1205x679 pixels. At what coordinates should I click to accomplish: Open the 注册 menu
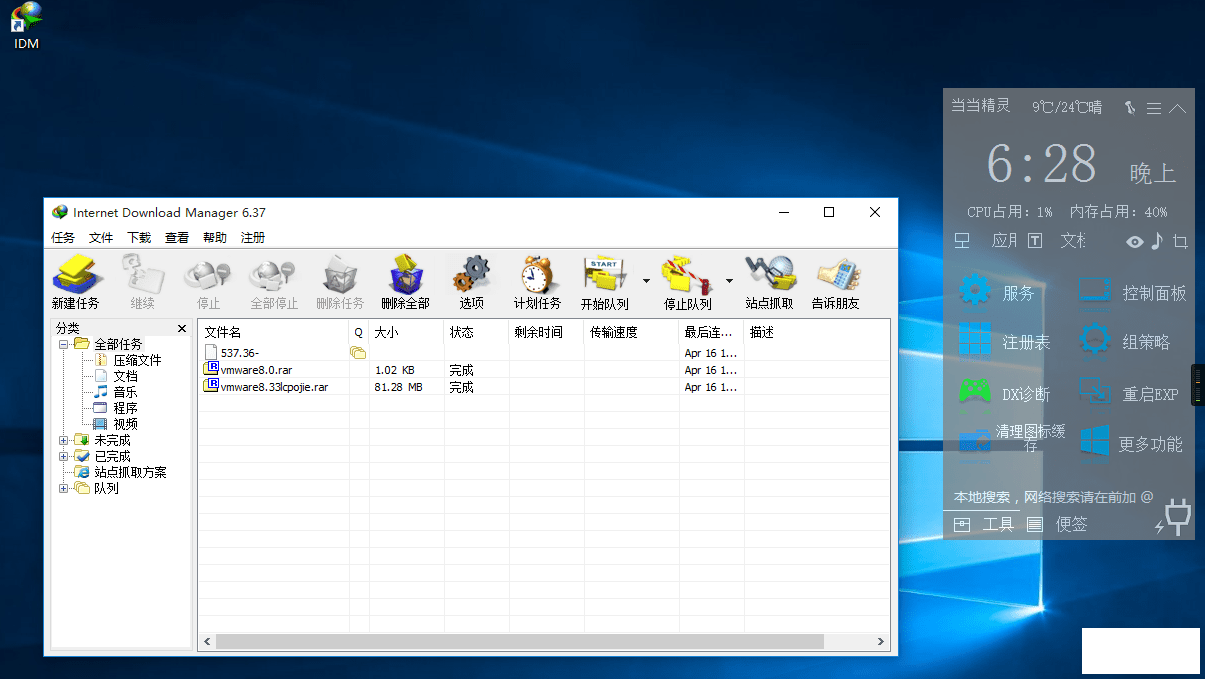tap(253, 238)
